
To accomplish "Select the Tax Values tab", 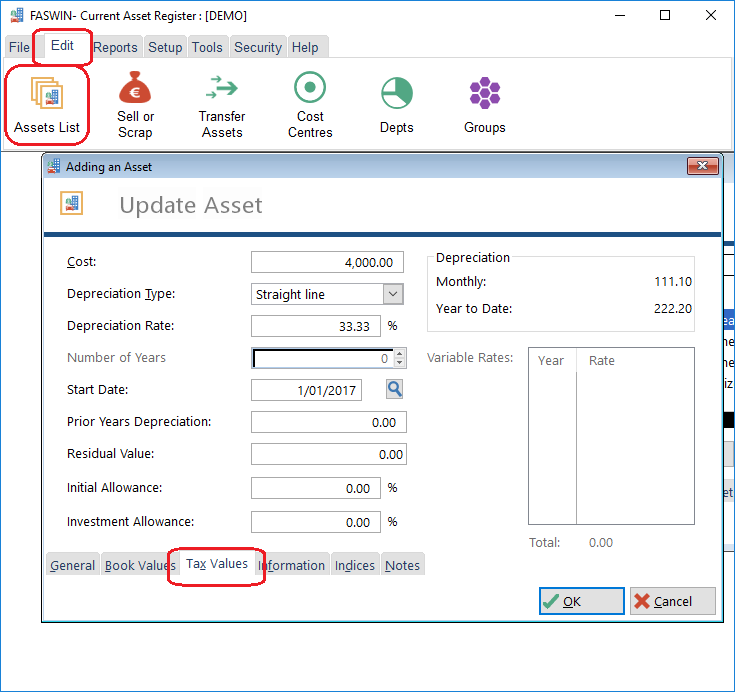I will 217,564.
